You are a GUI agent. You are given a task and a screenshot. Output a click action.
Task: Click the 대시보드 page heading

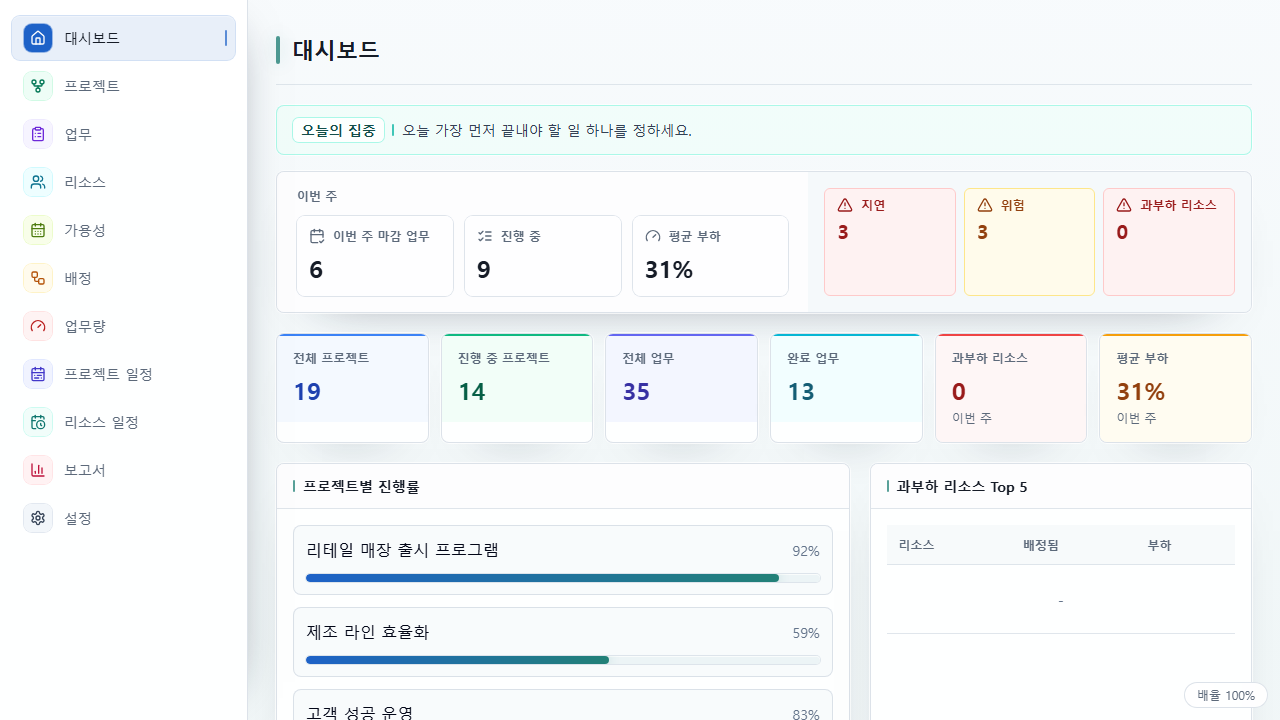click(336, 50)
